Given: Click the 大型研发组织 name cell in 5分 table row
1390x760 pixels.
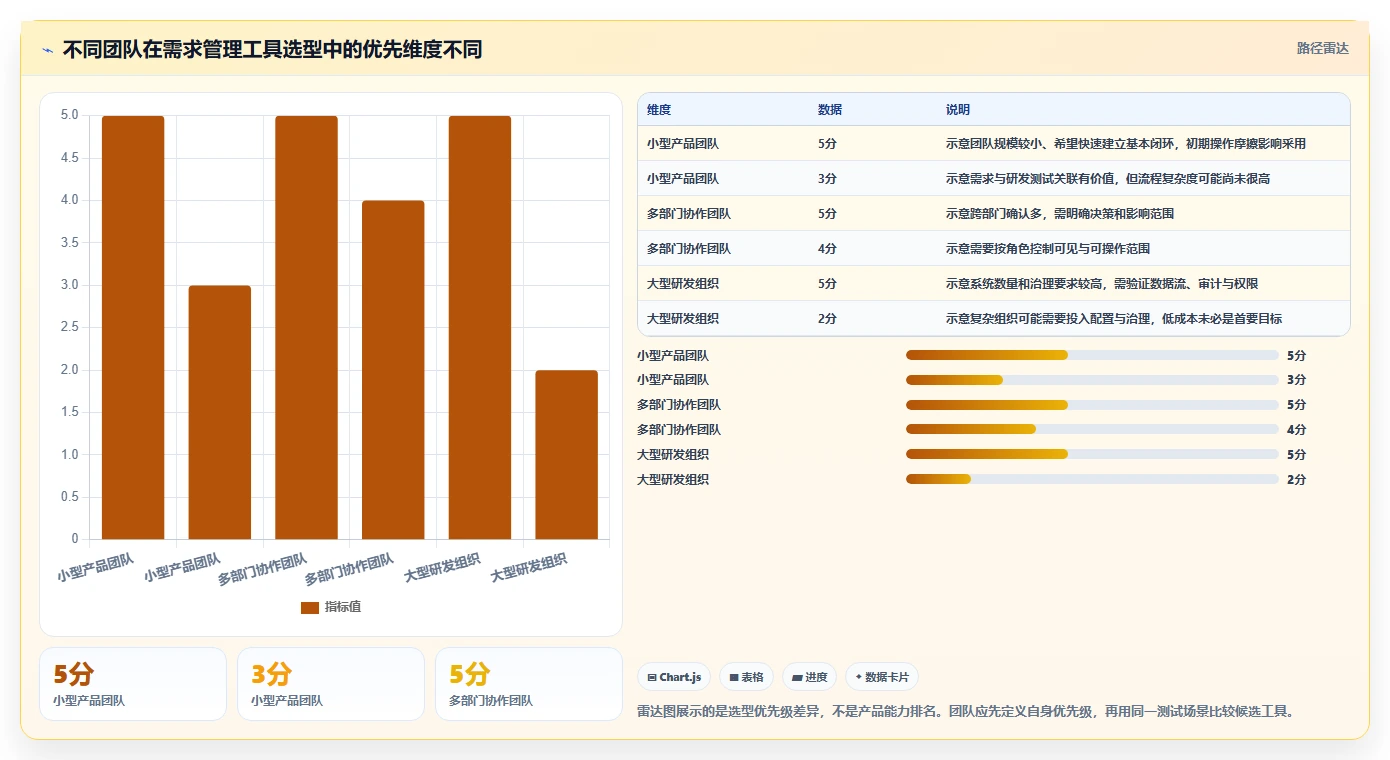Looking at the screenshot, I should click(x=683, y=284).
